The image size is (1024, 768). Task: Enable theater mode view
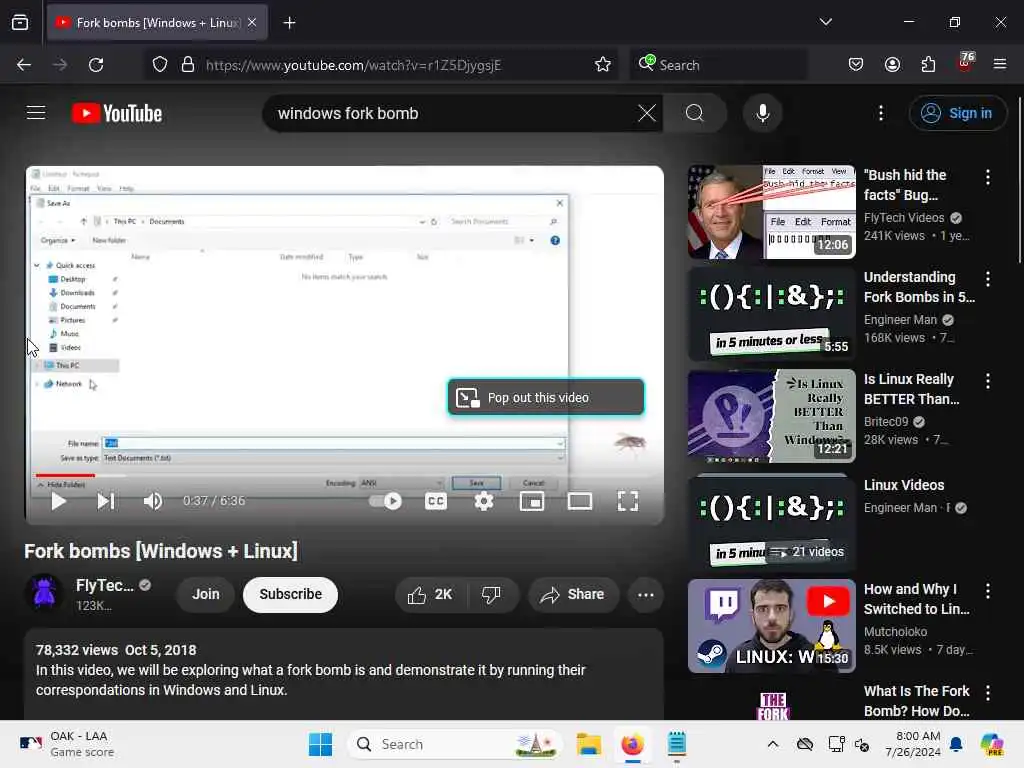click(x=580, y=501)
